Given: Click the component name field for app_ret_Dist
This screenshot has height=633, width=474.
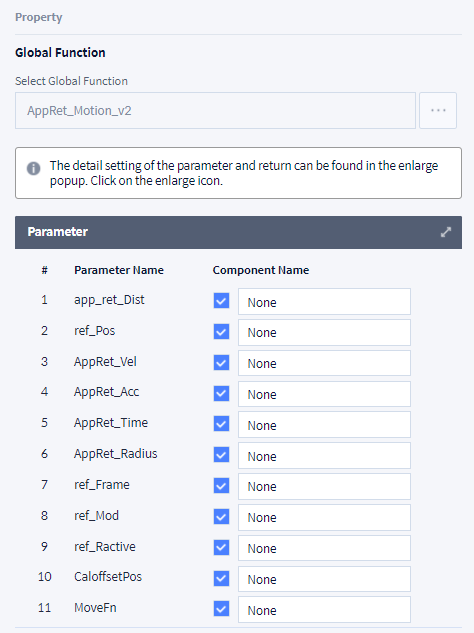Looking at the screenshot, I should (324, 302).
